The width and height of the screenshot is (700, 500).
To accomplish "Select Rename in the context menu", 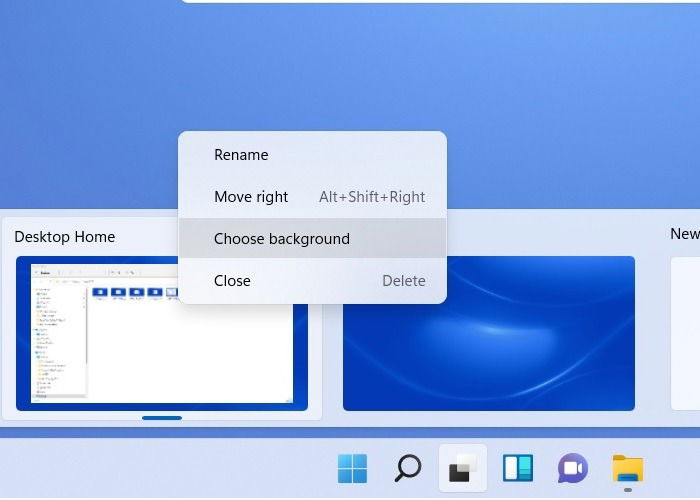I will 312,155.
